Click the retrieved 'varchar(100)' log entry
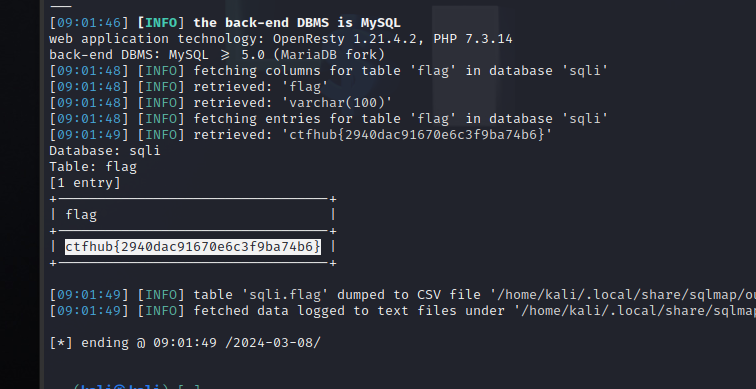Screen dimensions: 756x389 (x=293, y=103)
